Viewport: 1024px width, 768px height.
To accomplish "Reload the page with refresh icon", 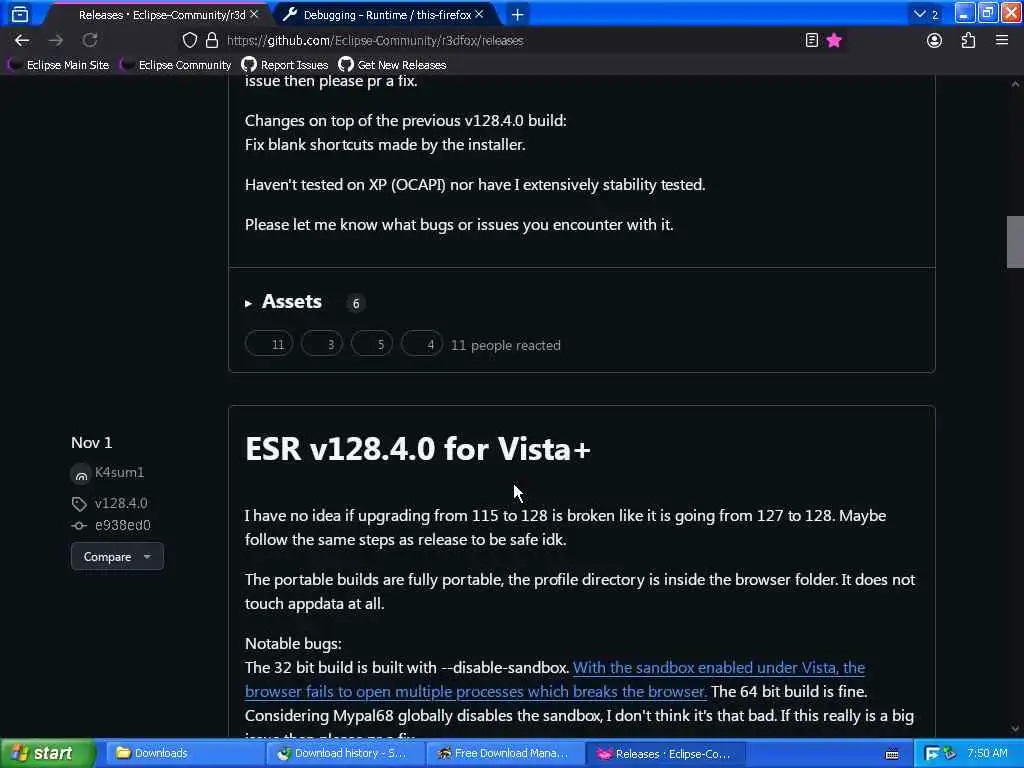I will coord(90,40).
